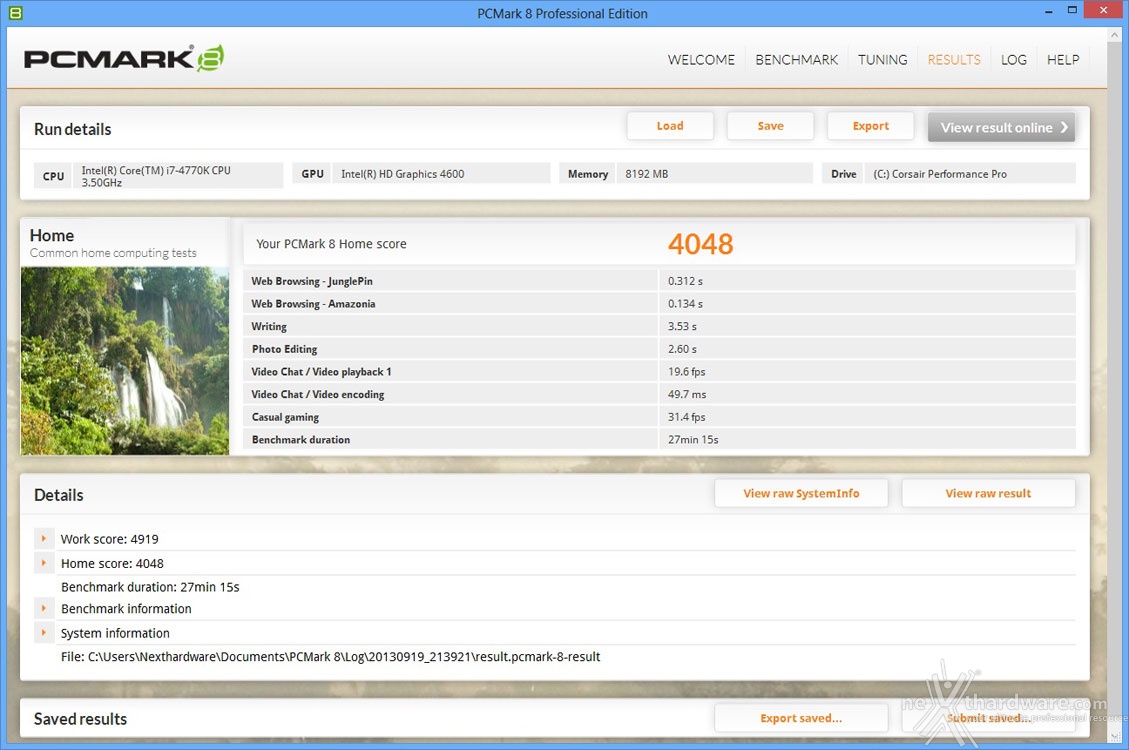Select the Web Browsing - JunglePin row
Screen dimensions: 1129x750
[x=660, y=281]
